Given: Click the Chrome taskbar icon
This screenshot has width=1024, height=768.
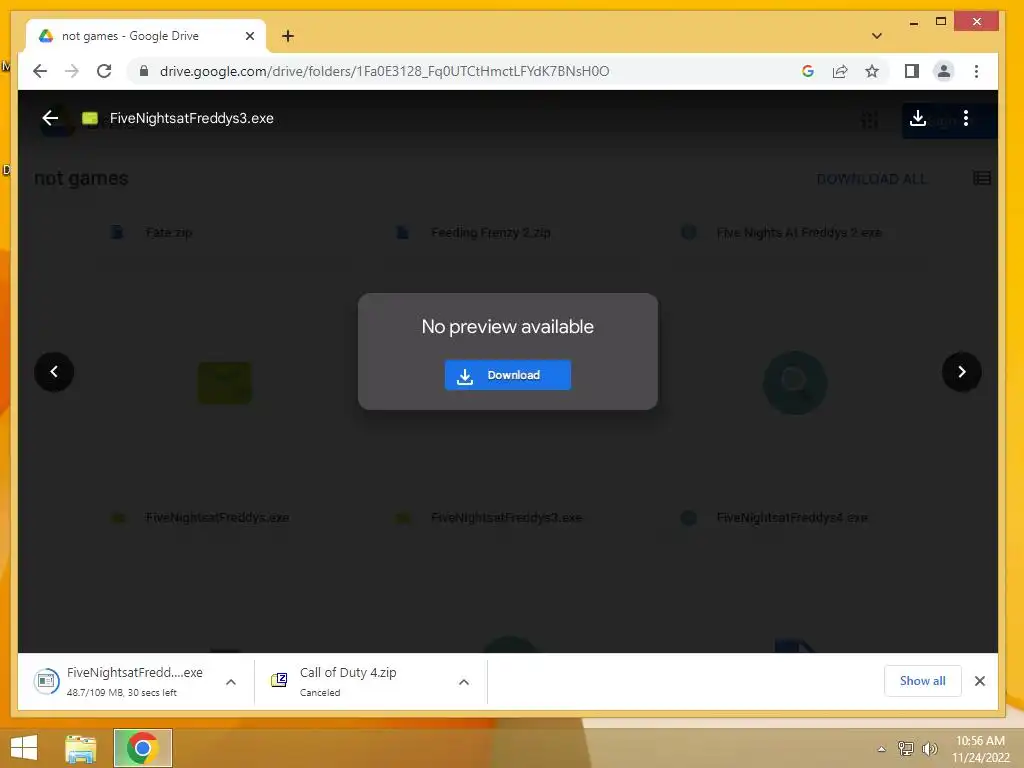Looking at the screenshot, I should click(142, 748).
